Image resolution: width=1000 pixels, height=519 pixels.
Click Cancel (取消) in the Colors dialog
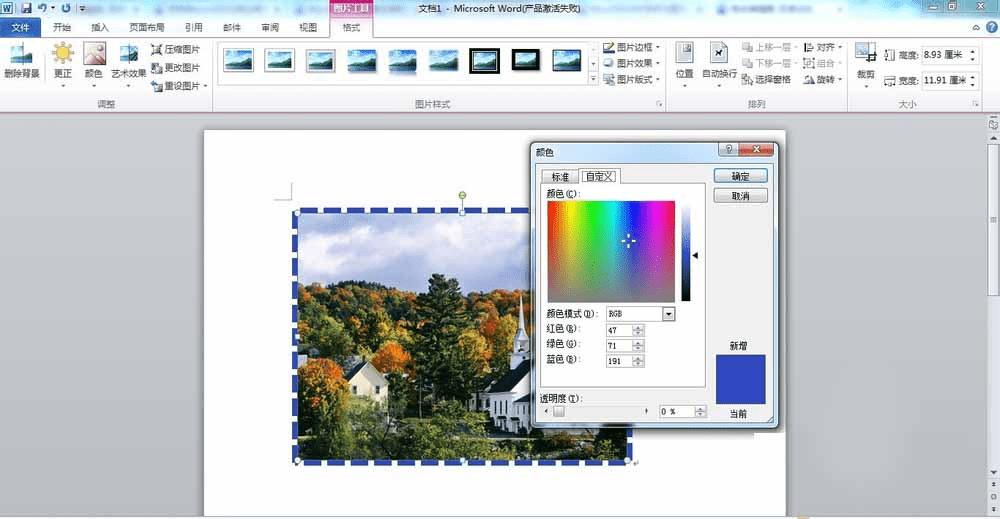click(x=740, y=196)
